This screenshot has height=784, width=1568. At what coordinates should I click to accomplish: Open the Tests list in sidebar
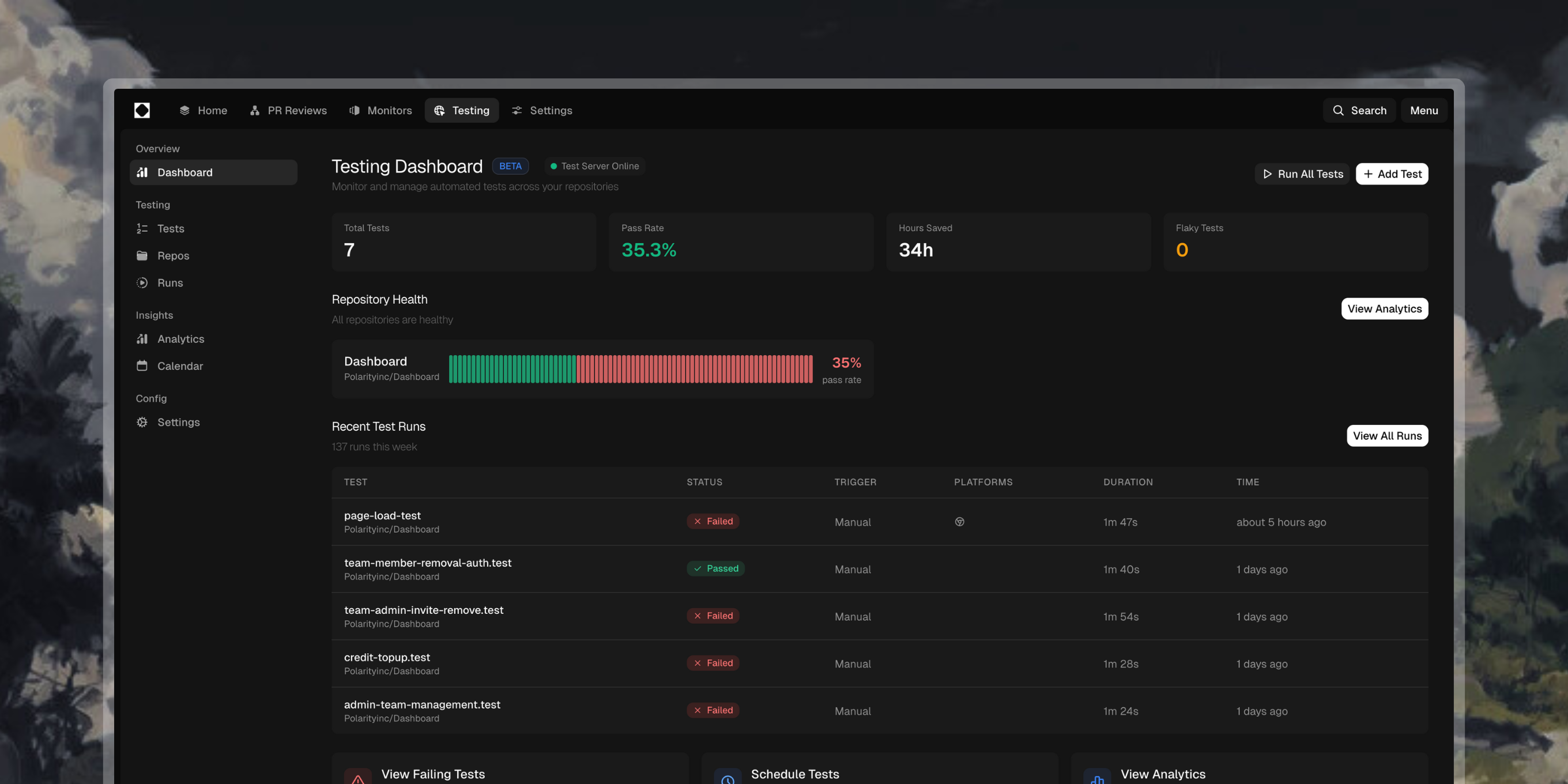tap(170, 229)
